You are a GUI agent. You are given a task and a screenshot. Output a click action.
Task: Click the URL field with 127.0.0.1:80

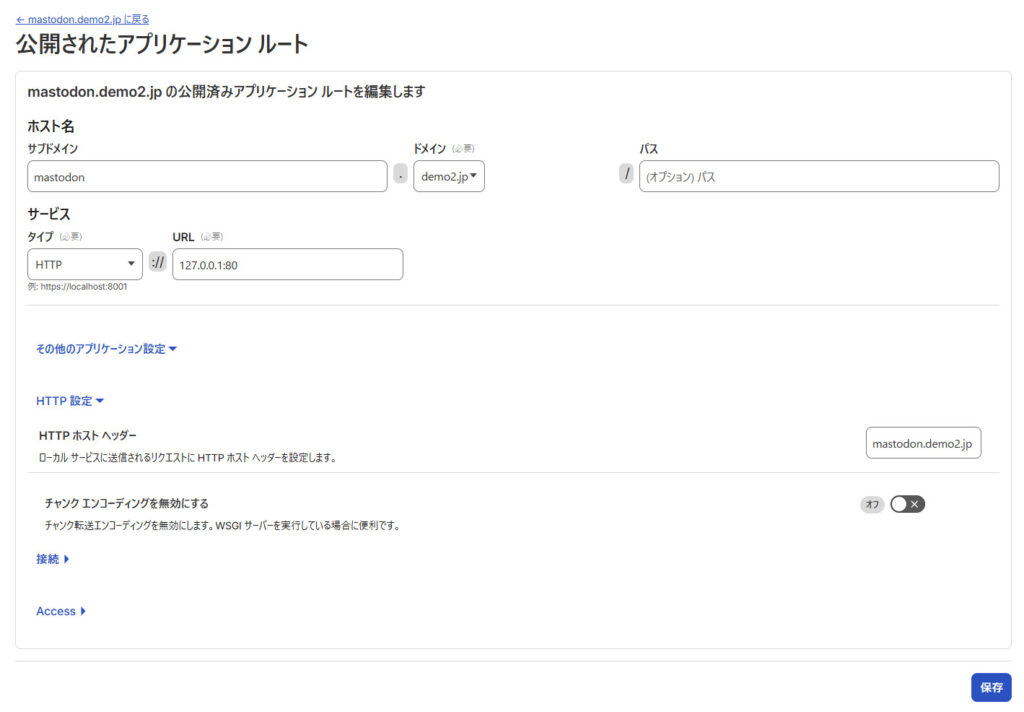(287, 264)
